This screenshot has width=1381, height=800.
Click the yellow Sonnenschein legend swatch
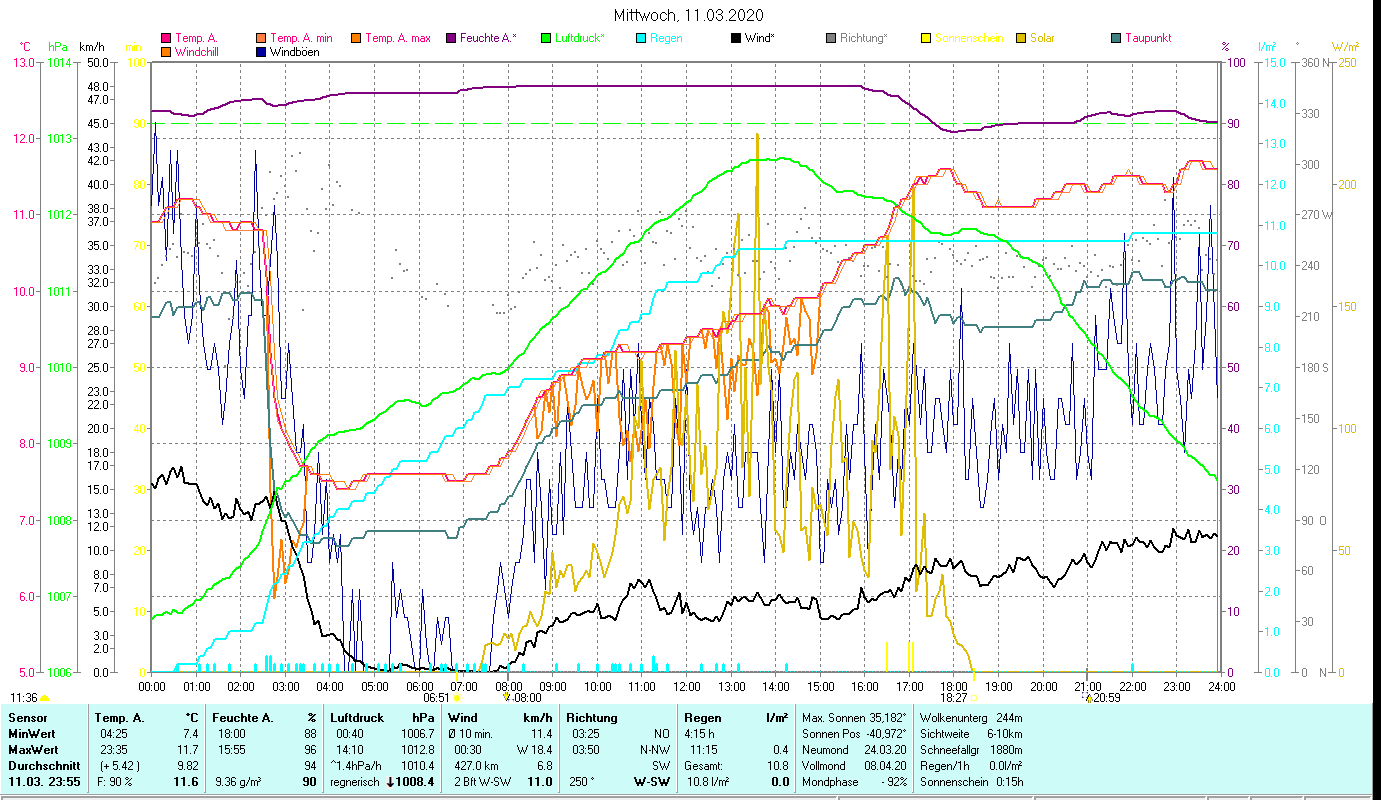click(925, 39)
